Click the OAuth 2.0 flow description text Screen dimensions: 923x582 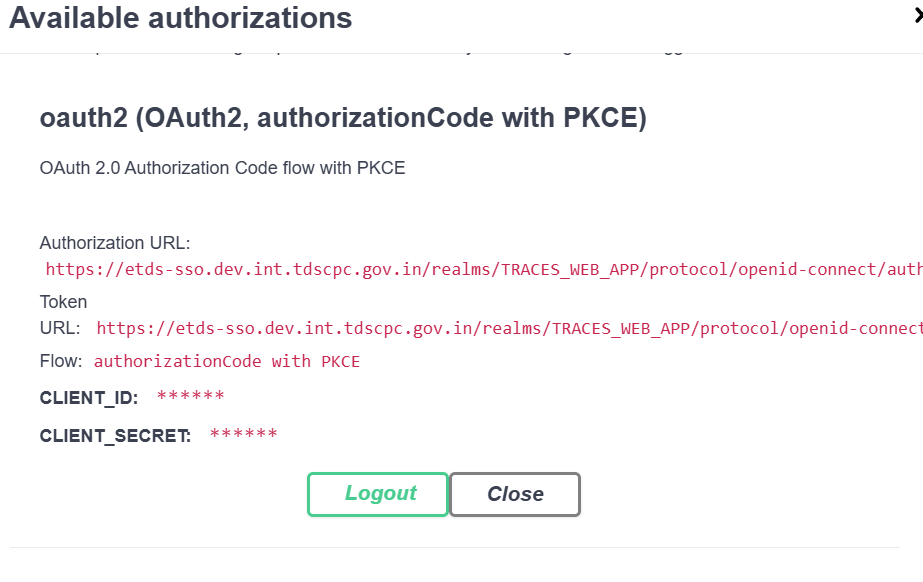(x=221, y=168)
